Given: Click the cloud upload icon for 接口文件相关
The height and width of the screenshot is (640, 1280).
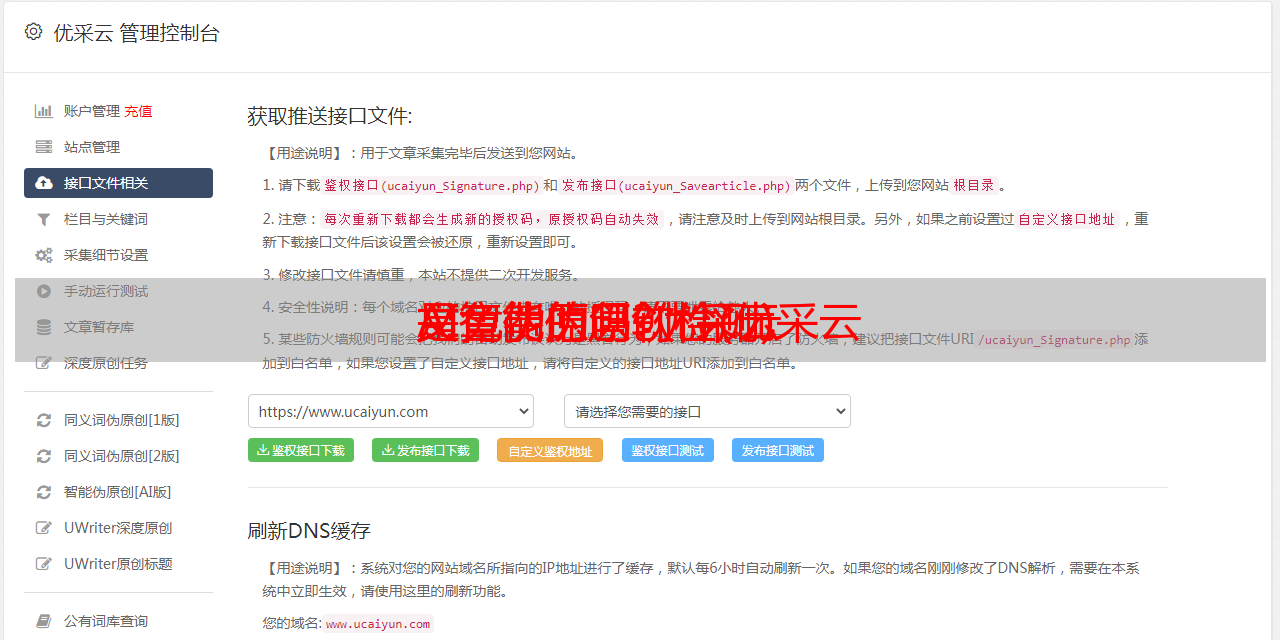Looking at the screenshot, I should point(44,183).
